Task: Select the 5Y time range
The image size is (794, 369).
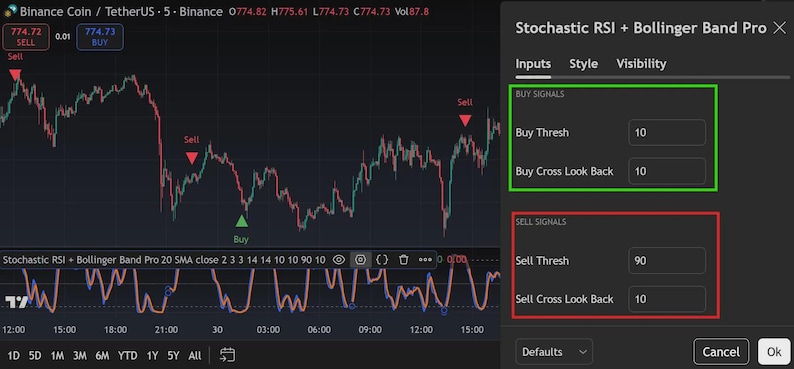Action: point(173,355)
